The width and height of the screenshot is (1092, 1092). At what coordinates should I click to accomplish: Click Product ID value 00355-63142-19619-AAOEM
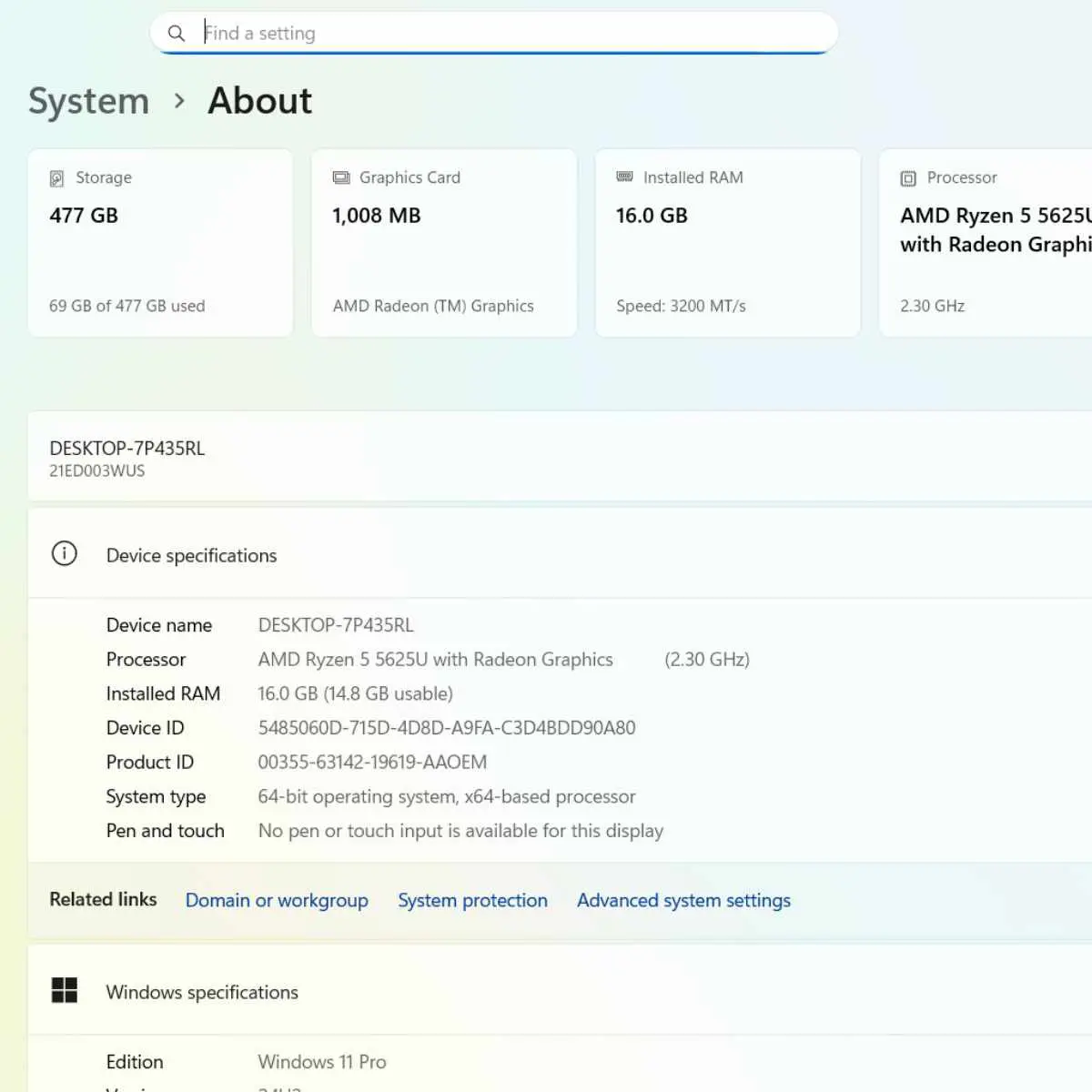(x=372, y=762)
